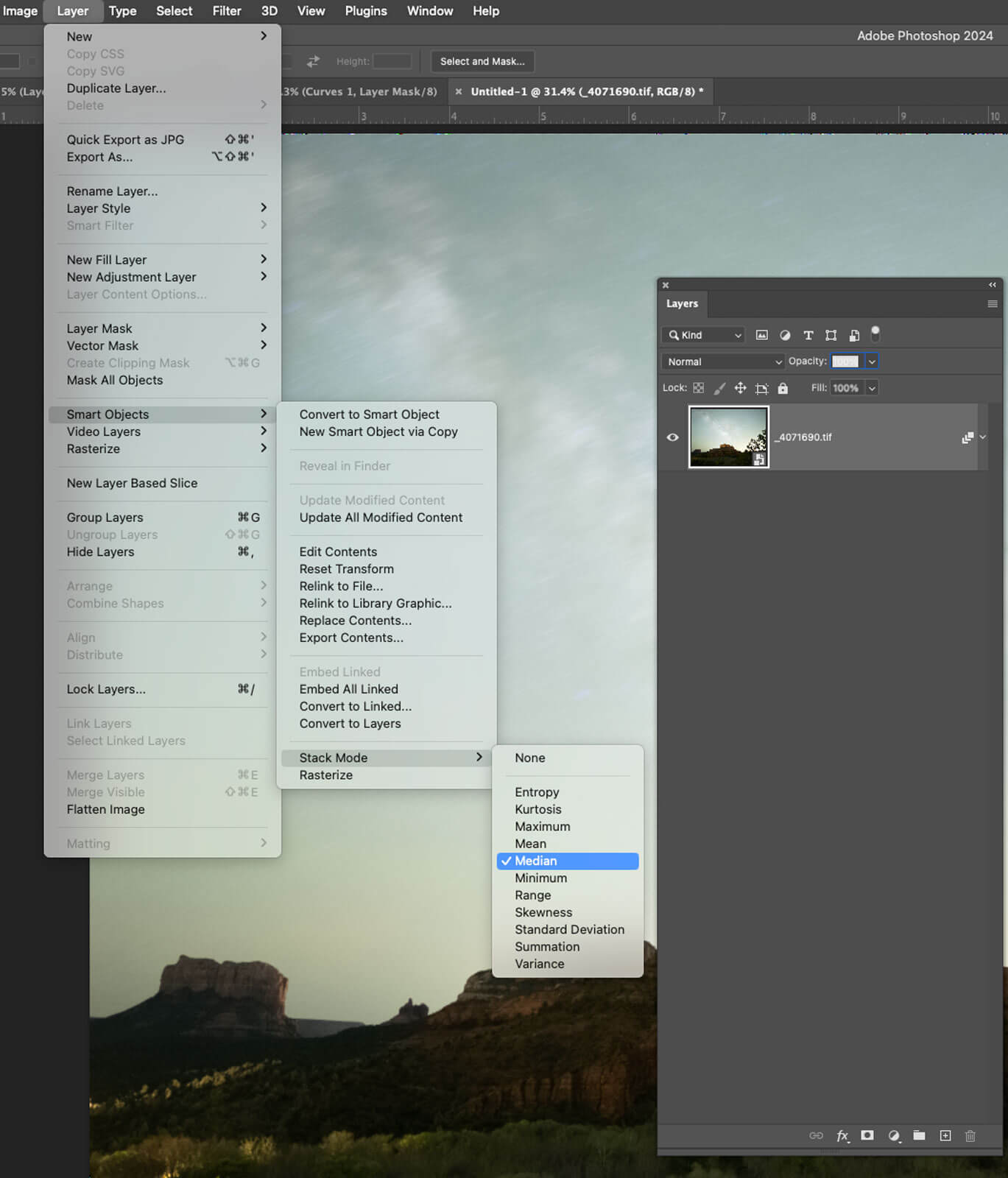This screenshot has height=1178, width=1008.
Task: Click the layer style fx icon
Action: pyautogui.click(x=842, y=1136)
